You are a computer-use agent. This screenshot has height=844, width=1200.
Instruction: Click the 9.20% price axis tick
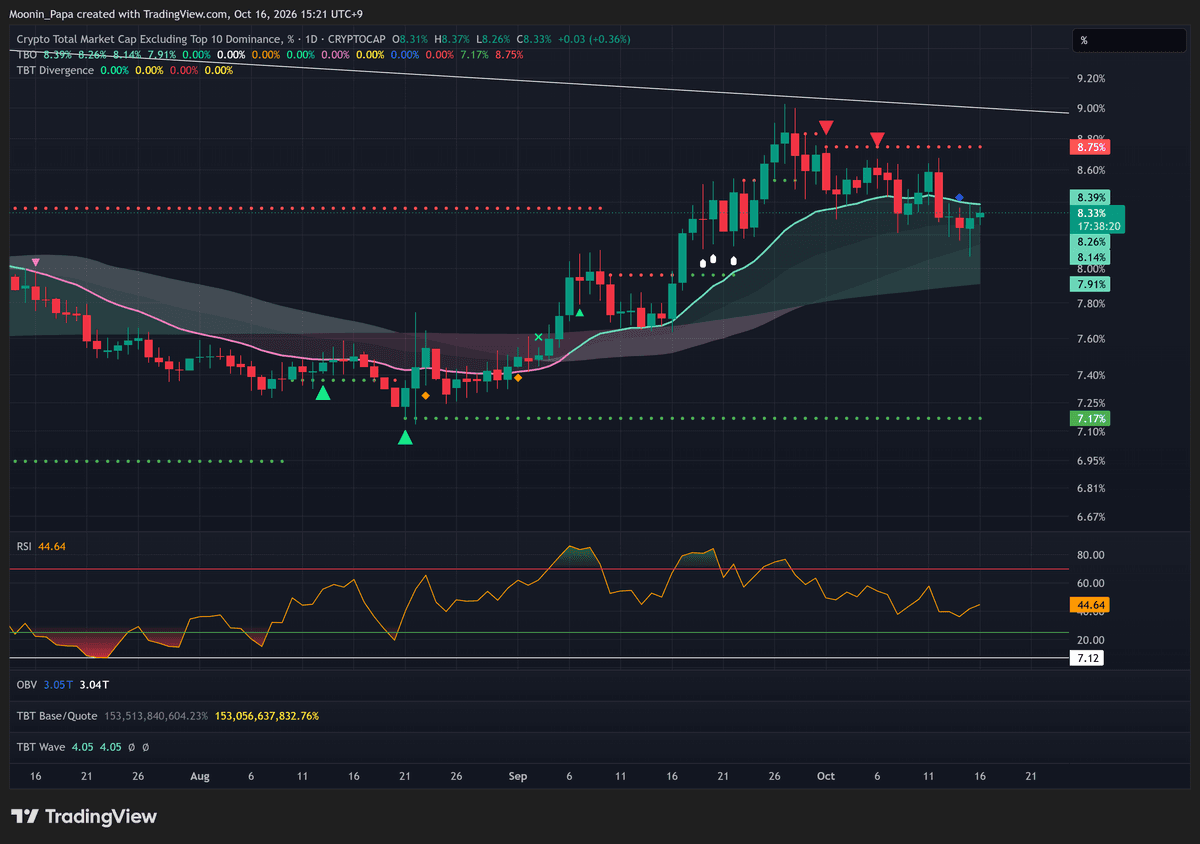pyautogui.click(x=1091, y=79)
